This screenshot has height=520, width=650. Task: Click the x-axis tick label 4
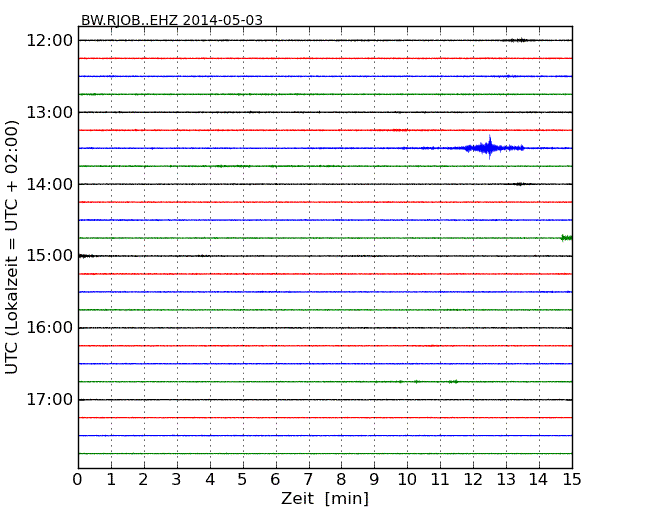coord(210,479)
